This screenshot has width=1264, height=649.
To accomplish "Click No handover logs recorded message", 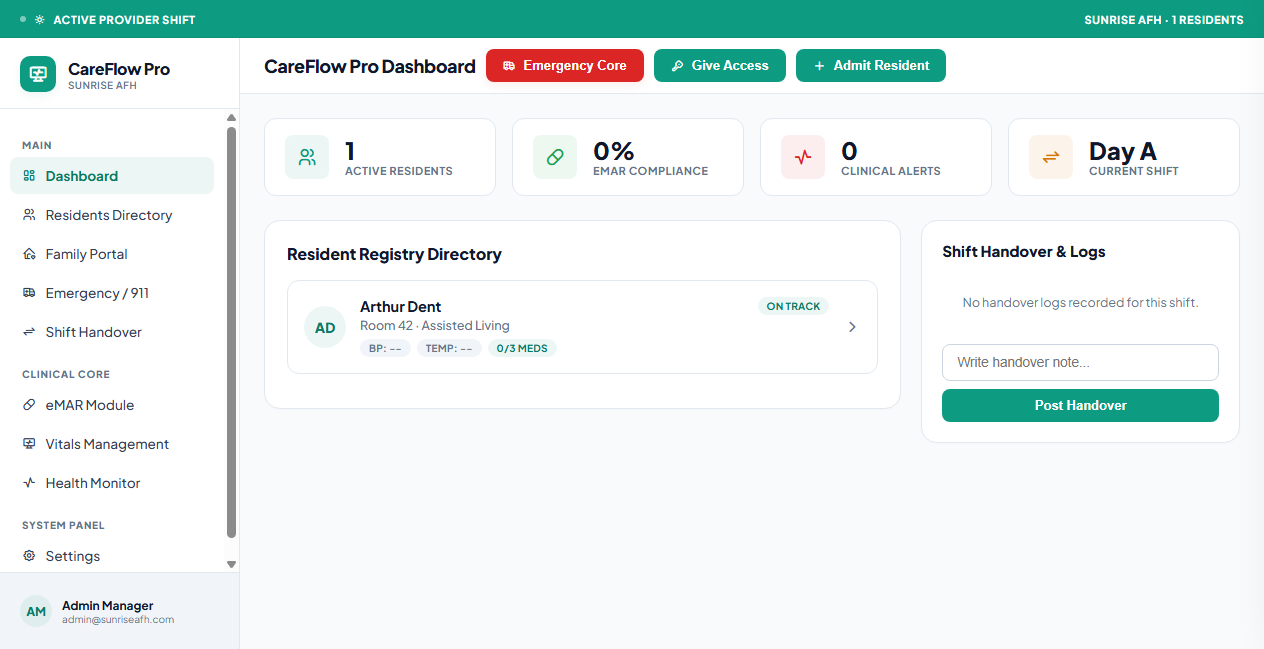I will [x=1080, y=302].
